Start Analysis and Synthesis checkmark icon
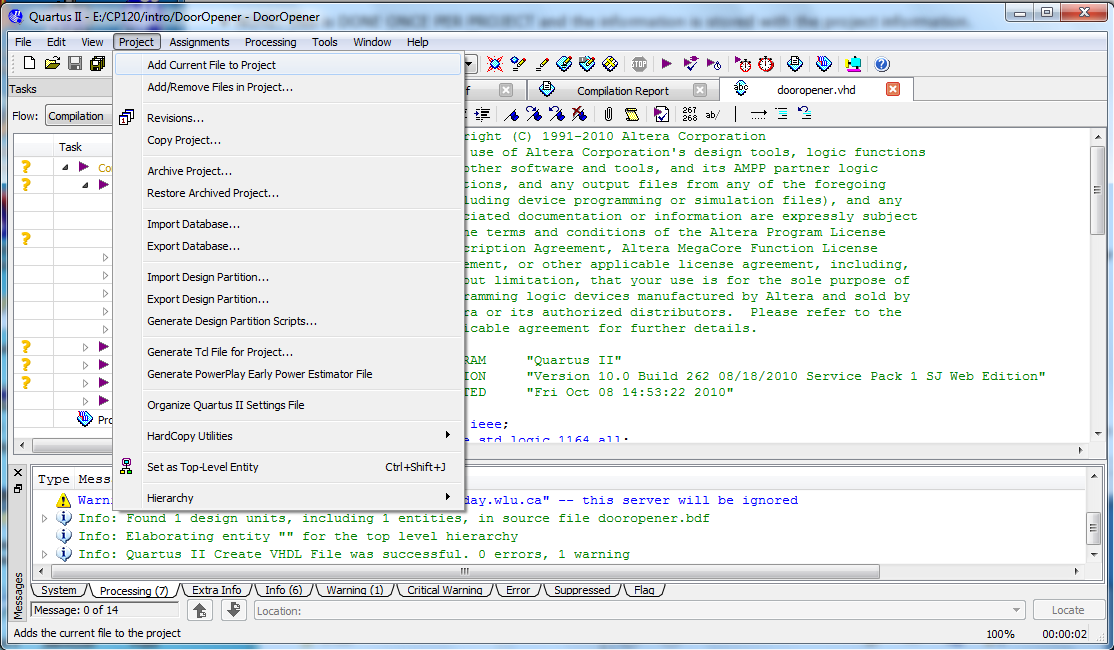Viewport: 1114px width, 650px height. tap(690, 65)
